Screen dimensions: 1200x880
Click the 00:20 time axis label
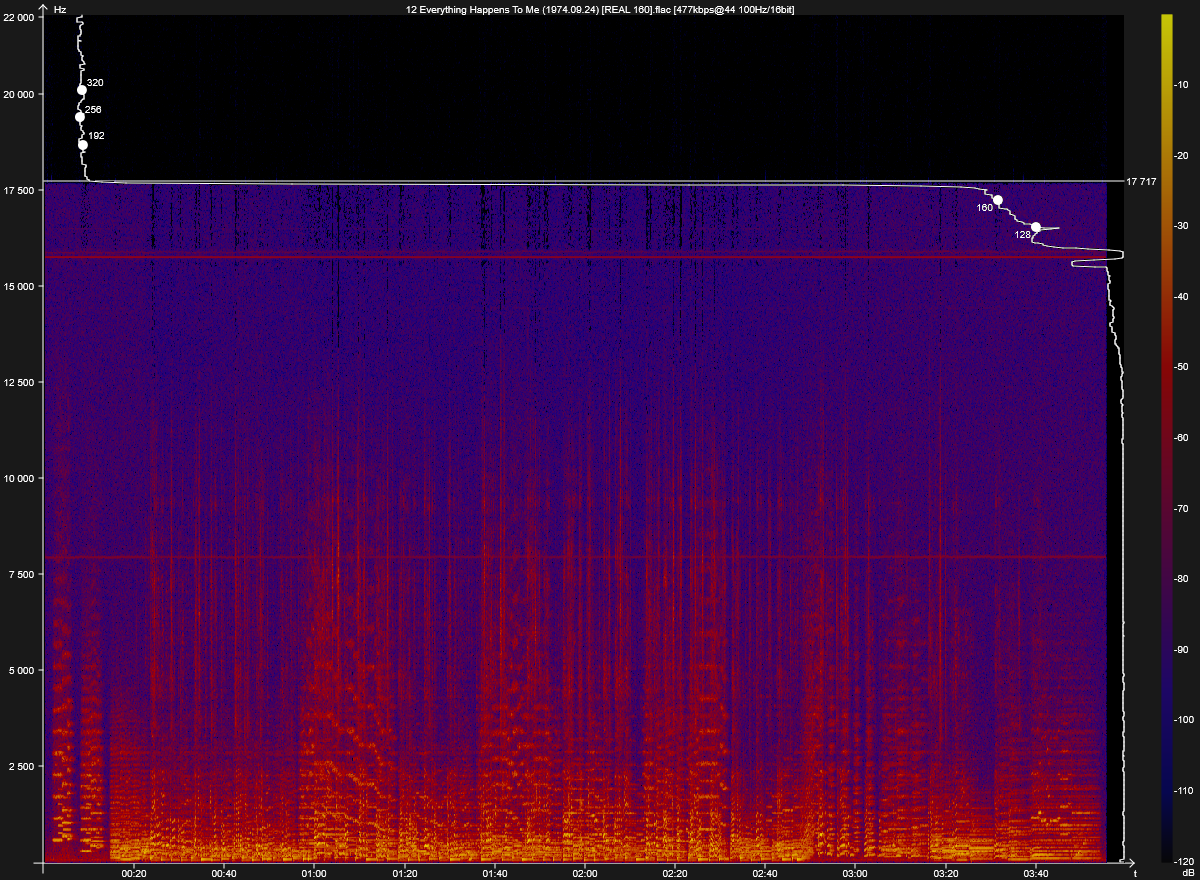click(134, 873)
